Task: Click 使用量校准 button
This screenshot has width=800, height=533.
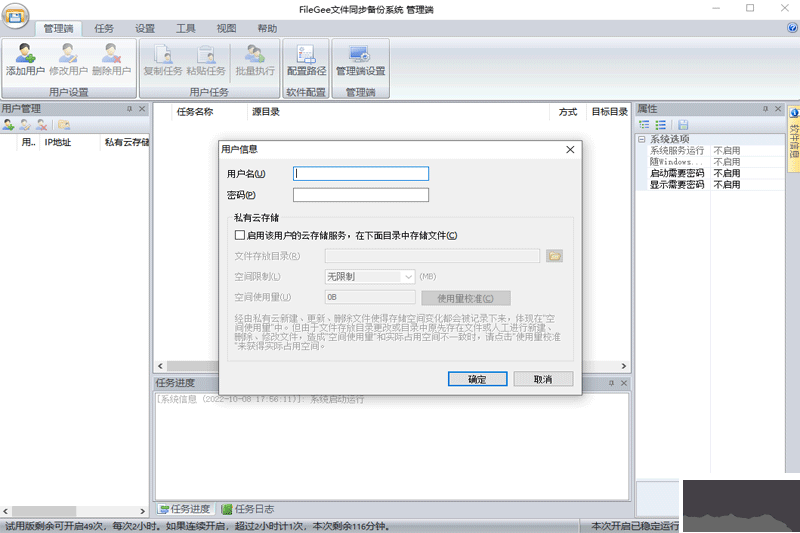Action: [x=465, y=298]
